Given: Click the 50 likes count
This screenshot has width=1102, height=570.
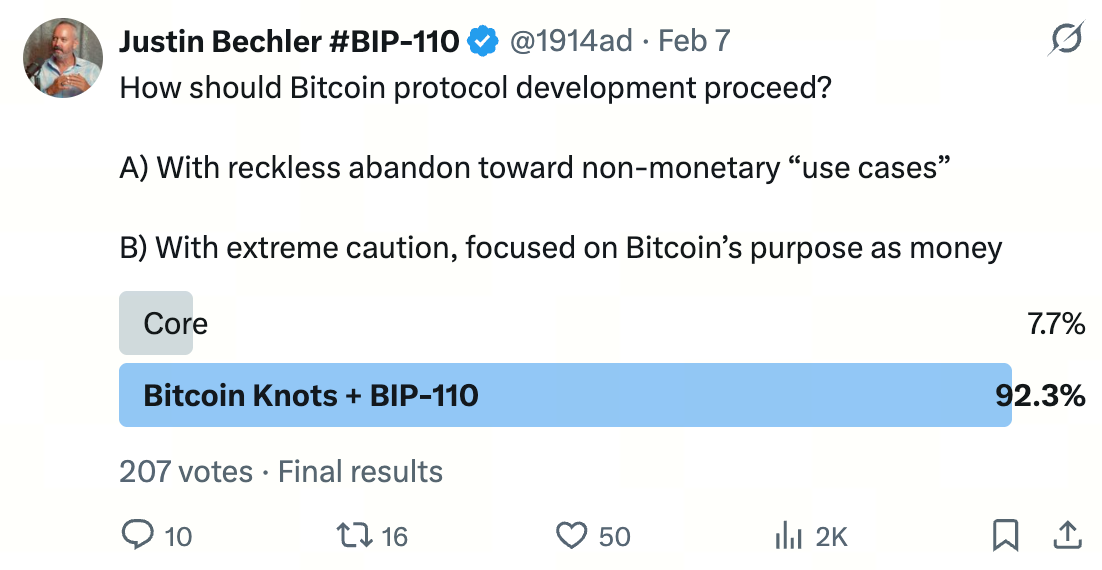Looking at the screenshot, I should tap(614, 537).
